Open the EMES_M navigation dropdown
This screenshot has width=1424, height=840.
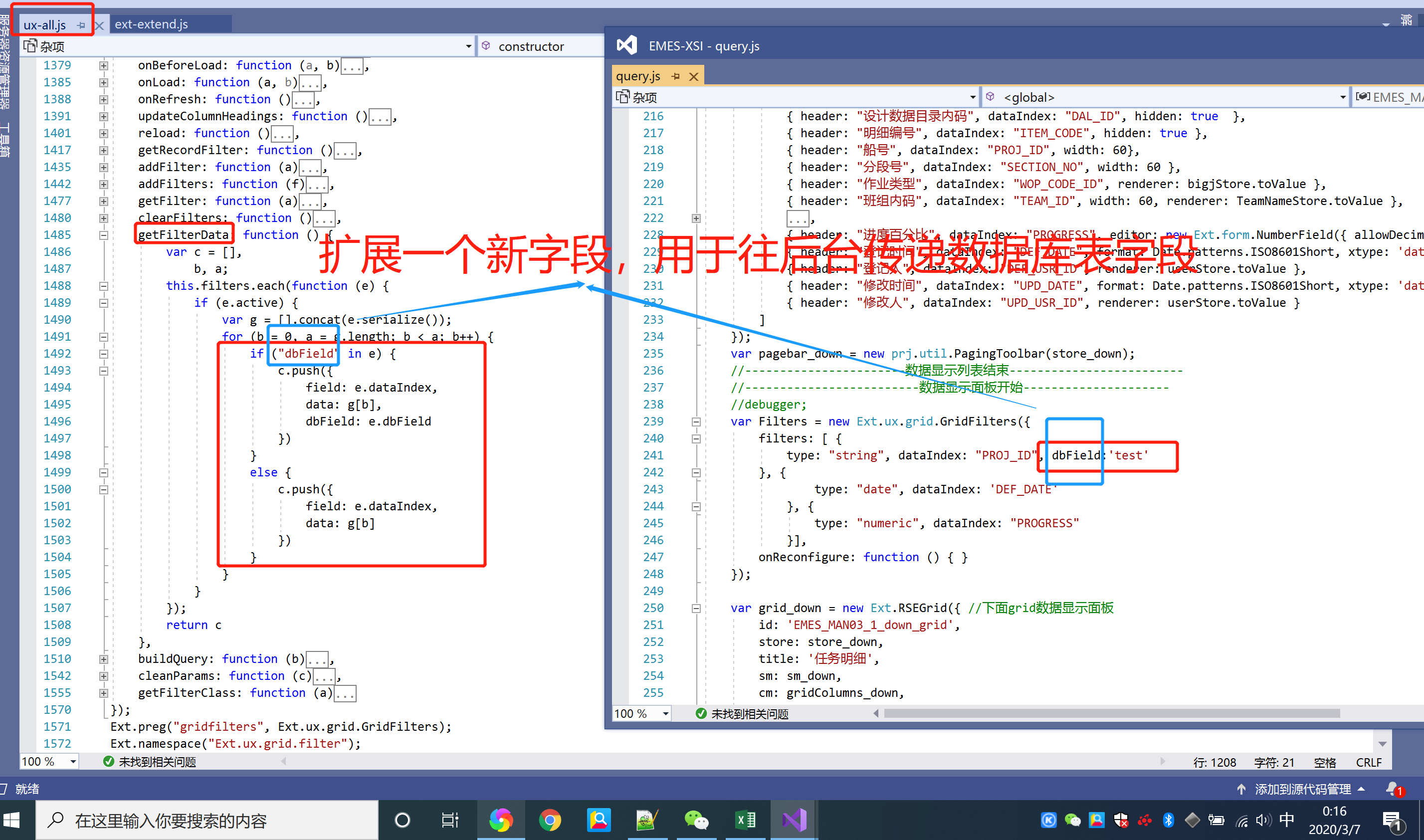pyautogui.click(x=1388, y=97)
